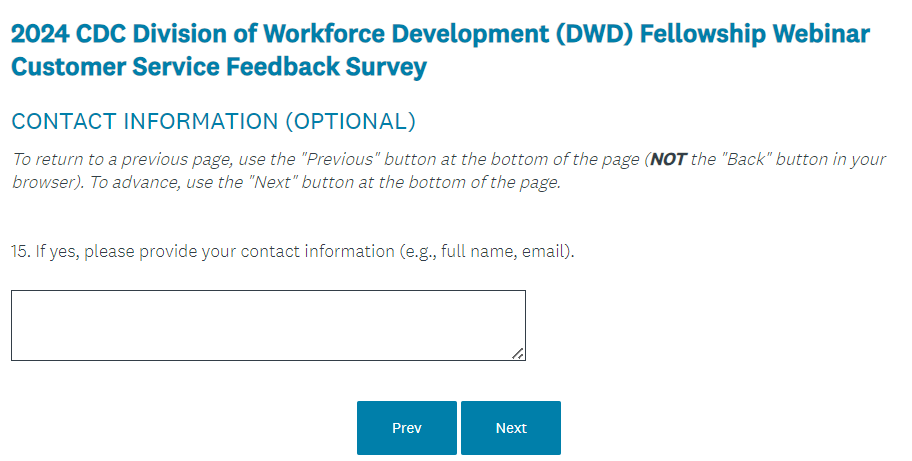912x461 pixels.
Task: Click the Next button
Action: [x=510, y=428]
